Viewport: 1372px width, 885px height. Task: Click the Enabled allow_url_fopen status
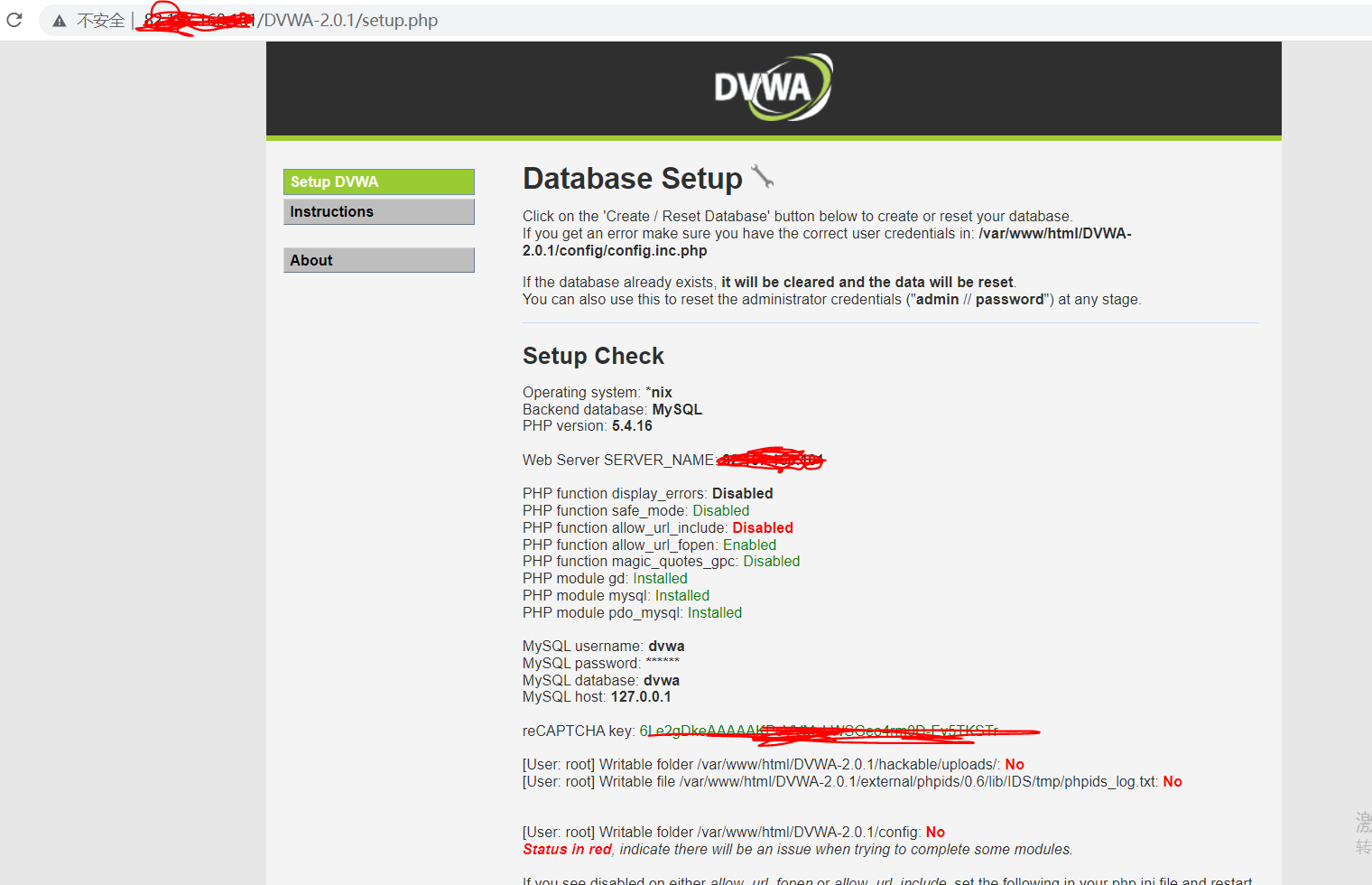[749, 545]
